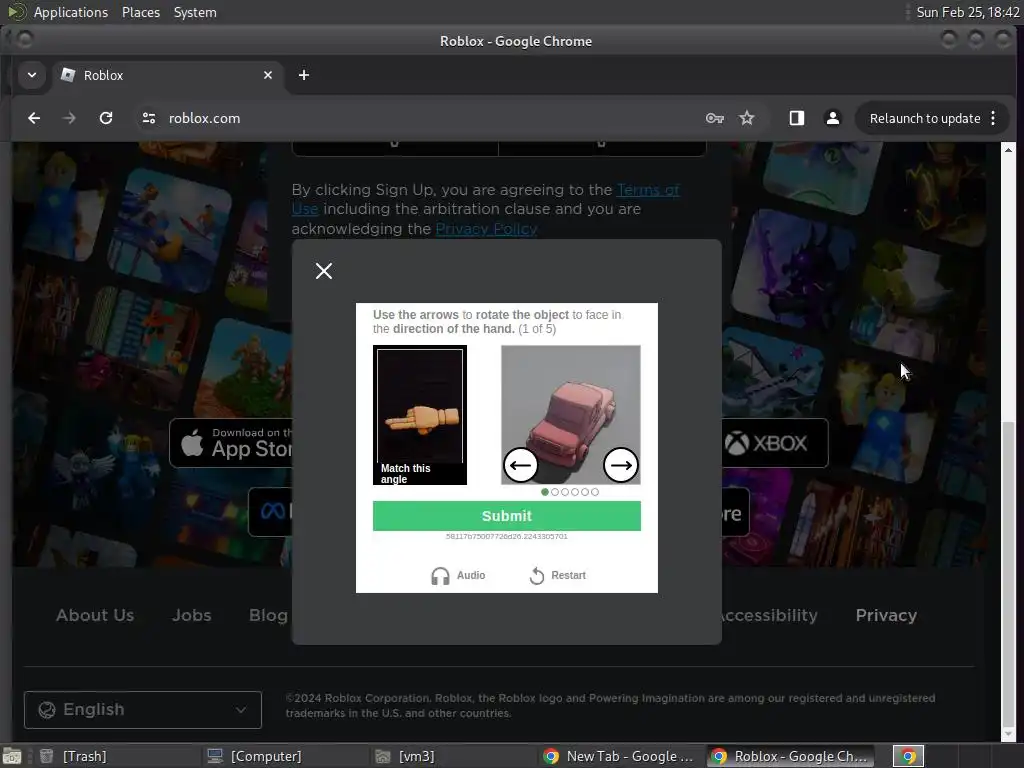Click the App Store download badge
Viewport: 1024px width, 768px height.
coord(231,443)
